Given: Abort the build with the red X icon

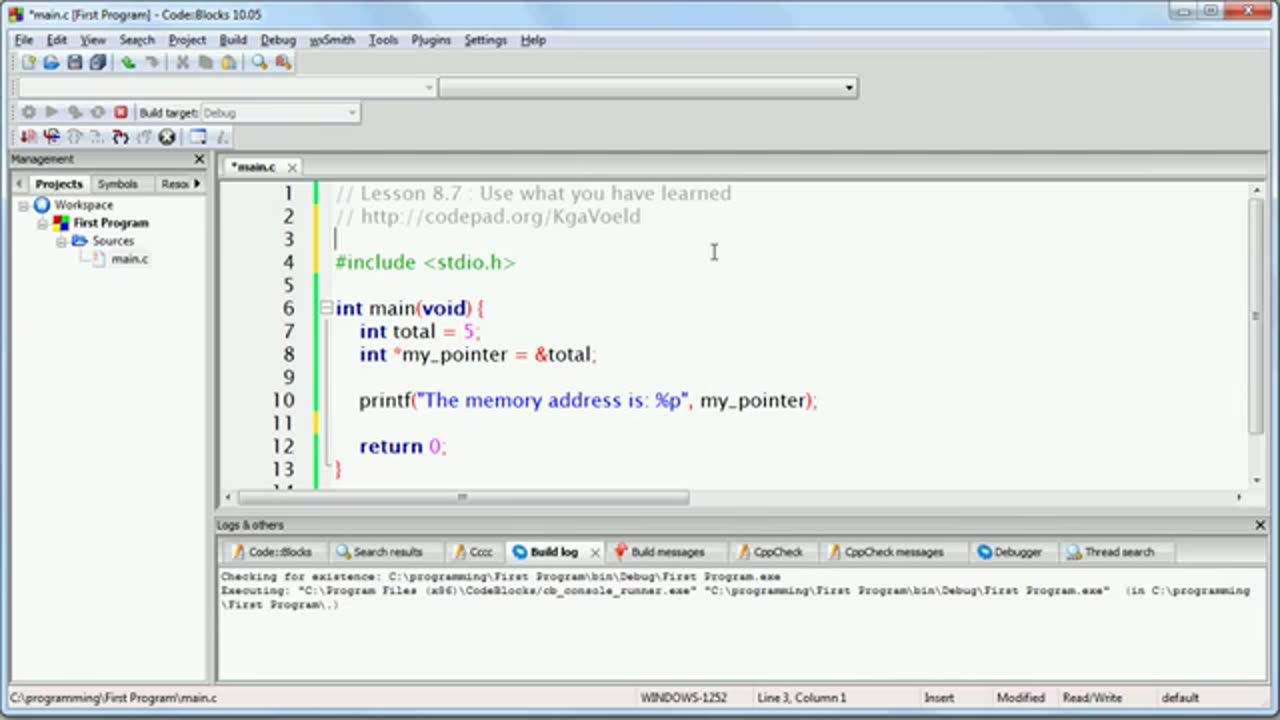Looking at the screenshot, I should (x=121, y=113).
